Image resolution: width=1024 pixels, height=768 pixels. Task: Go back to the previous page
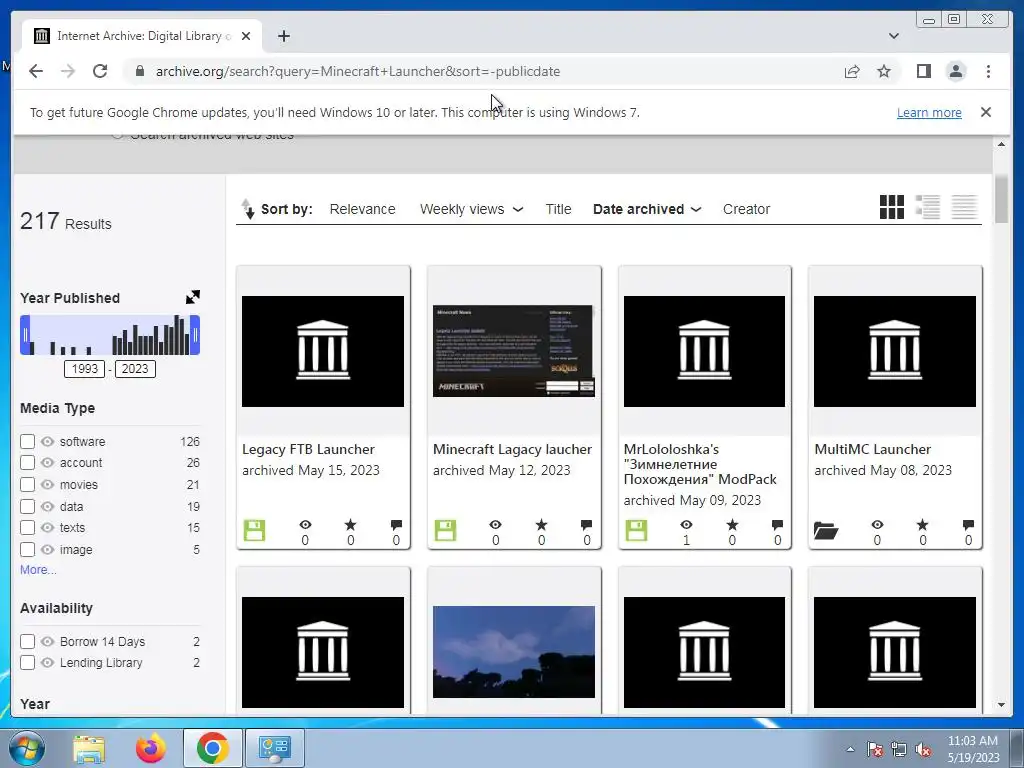(x=36, y=71)
